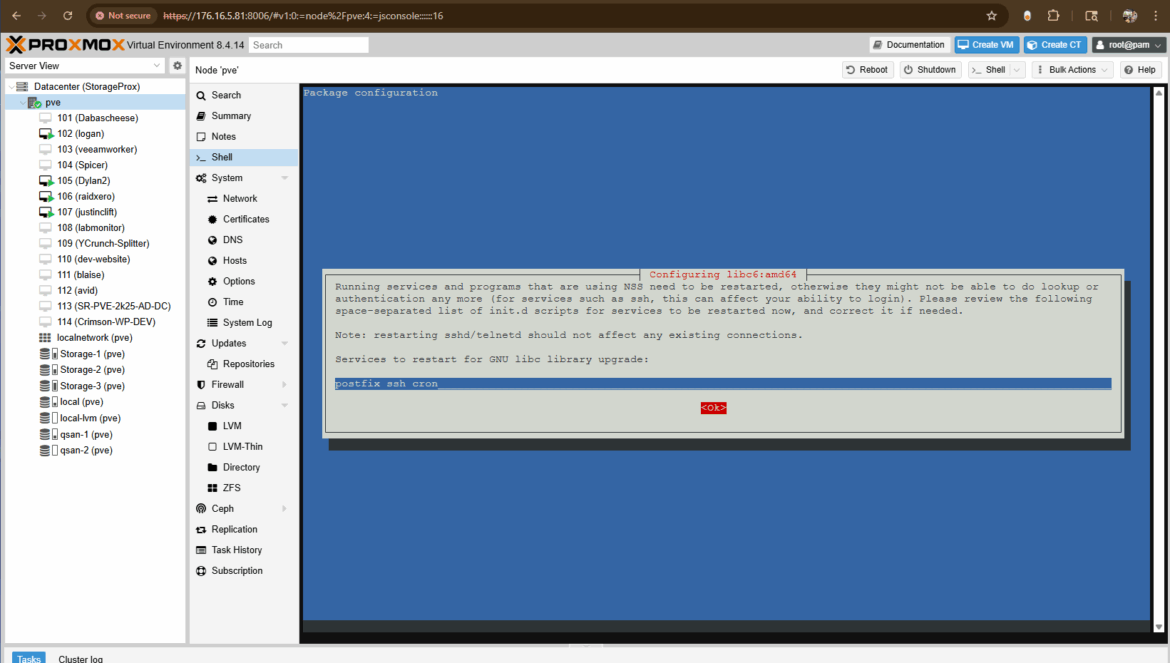Click the Proxmox search input field
Screen dimensions: 1170x663
(308, 45)
